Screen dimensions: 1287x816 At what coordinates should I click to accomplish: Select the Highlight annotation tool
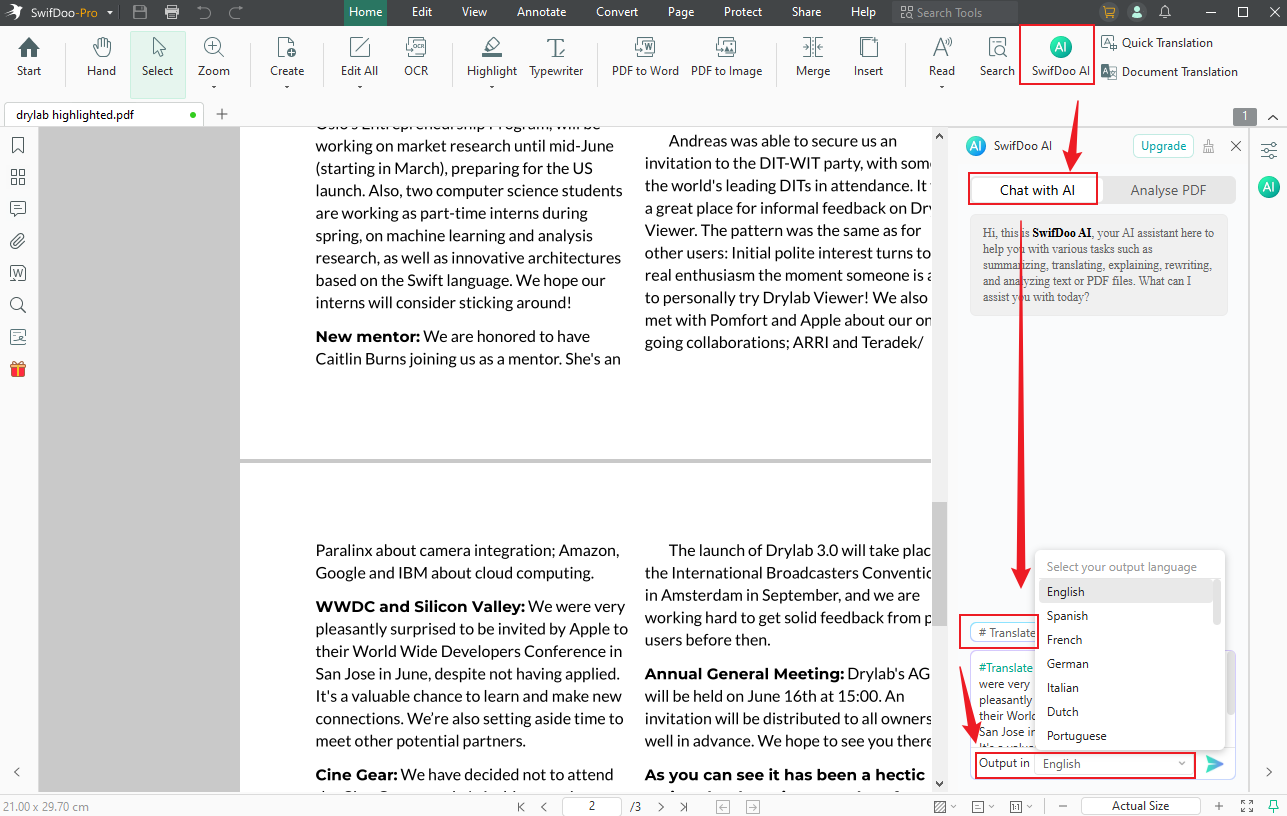pyautogui.click(x=491, y=58)
